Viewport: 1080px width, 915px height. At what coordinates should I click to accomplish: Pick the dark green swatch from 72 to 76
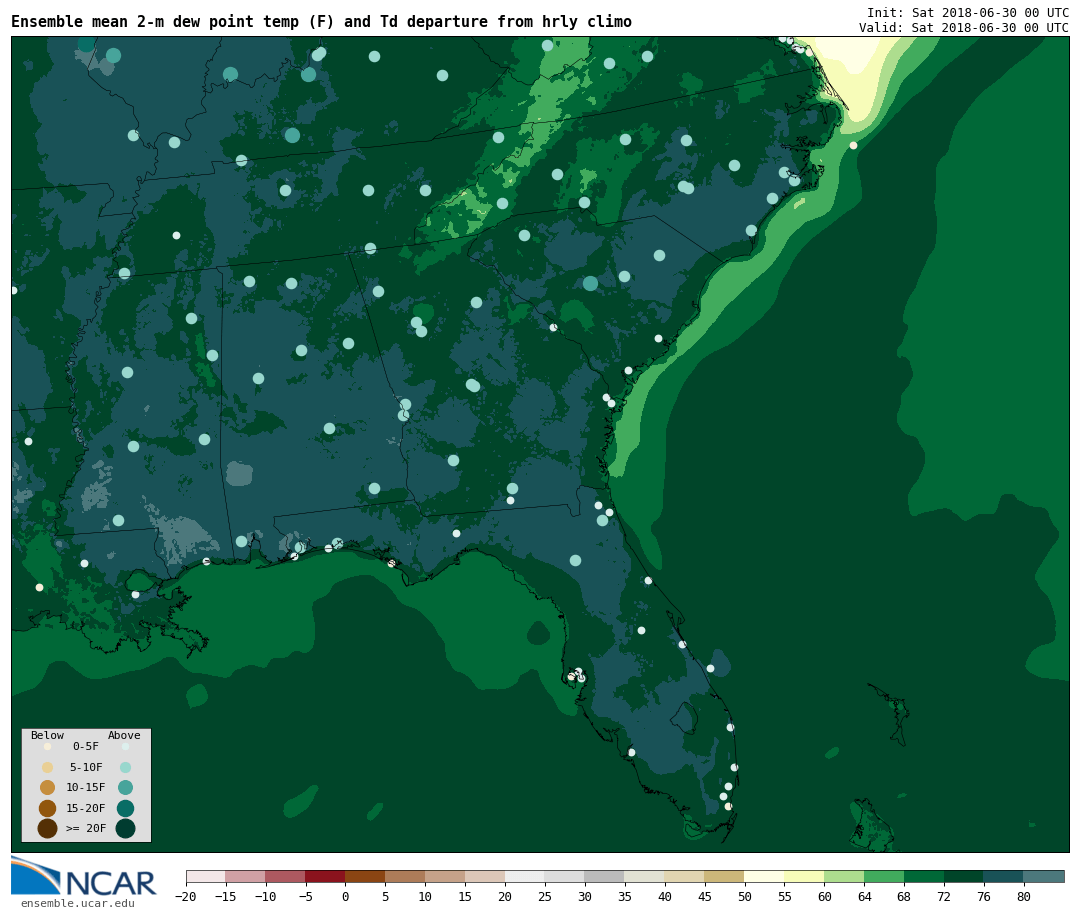964,876
